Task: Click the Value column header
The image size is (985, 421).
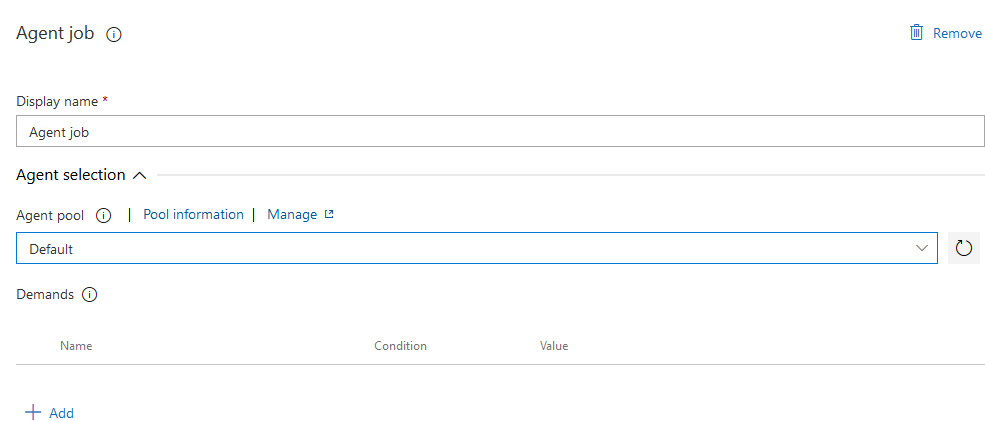Action: pyautogui.click(x=554, y=346)
